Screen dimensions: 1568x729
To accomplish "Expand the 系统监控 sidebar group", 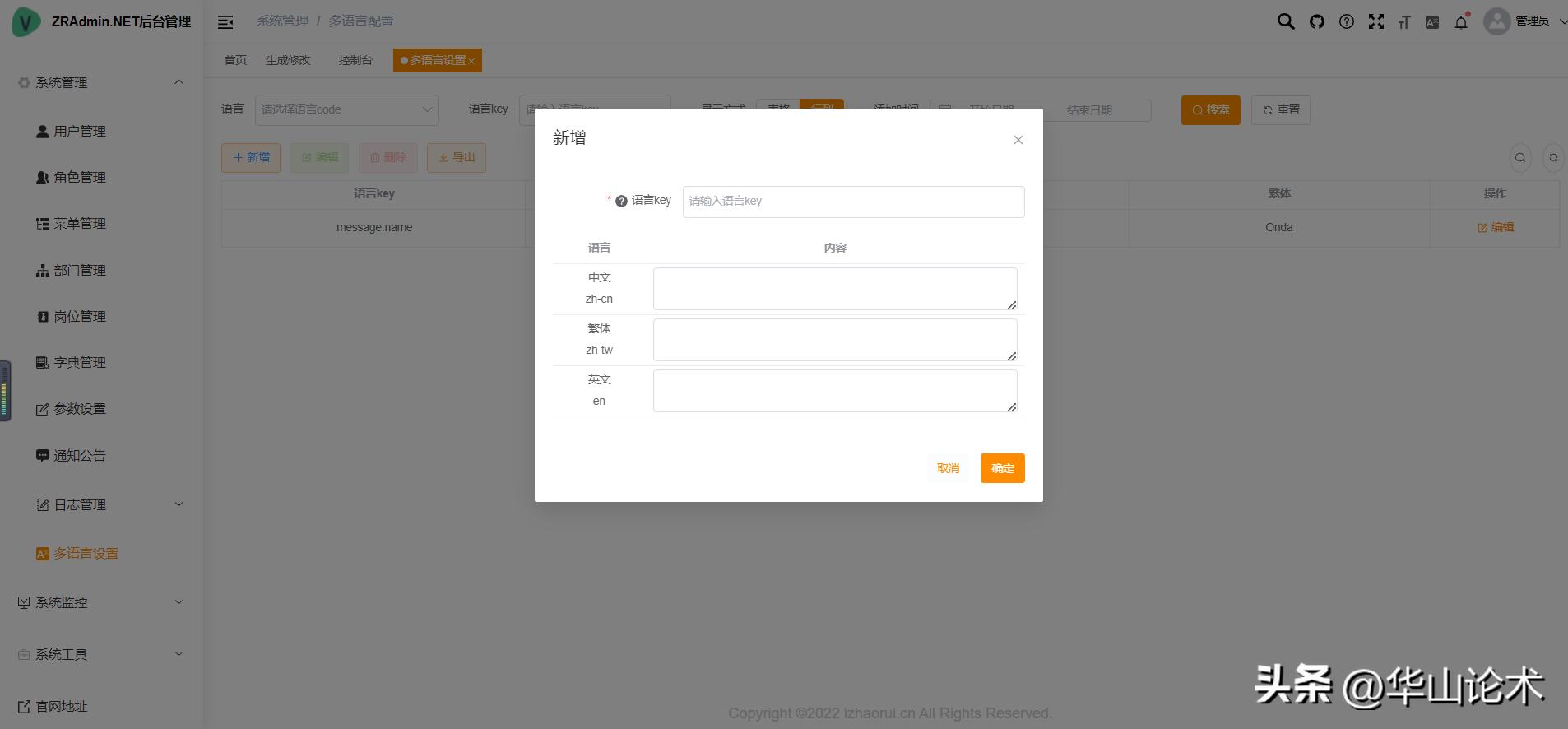I will tap(102, 602).
